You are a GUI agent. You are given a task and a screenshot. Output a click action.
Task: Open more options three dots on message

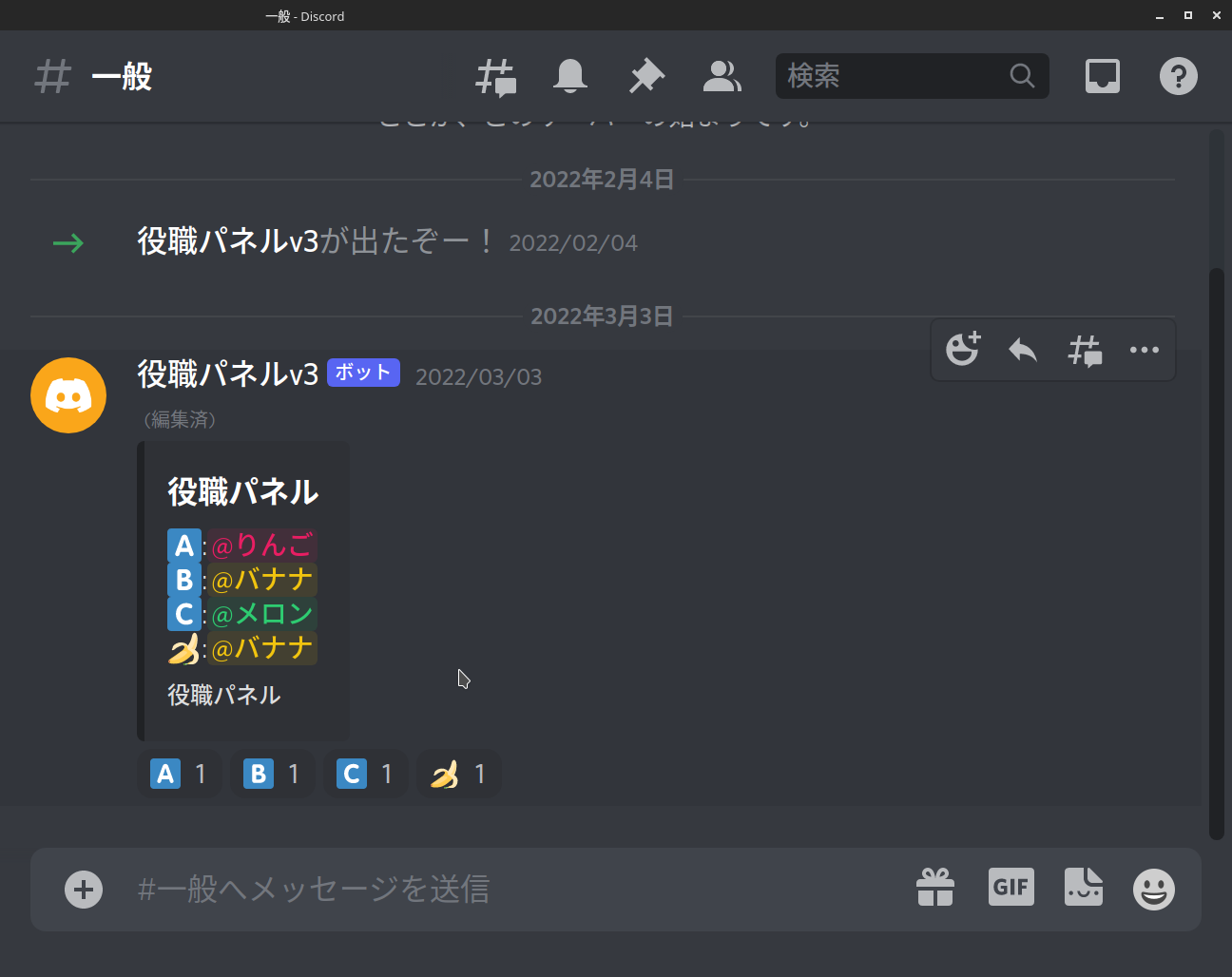tap(1145, 350)
